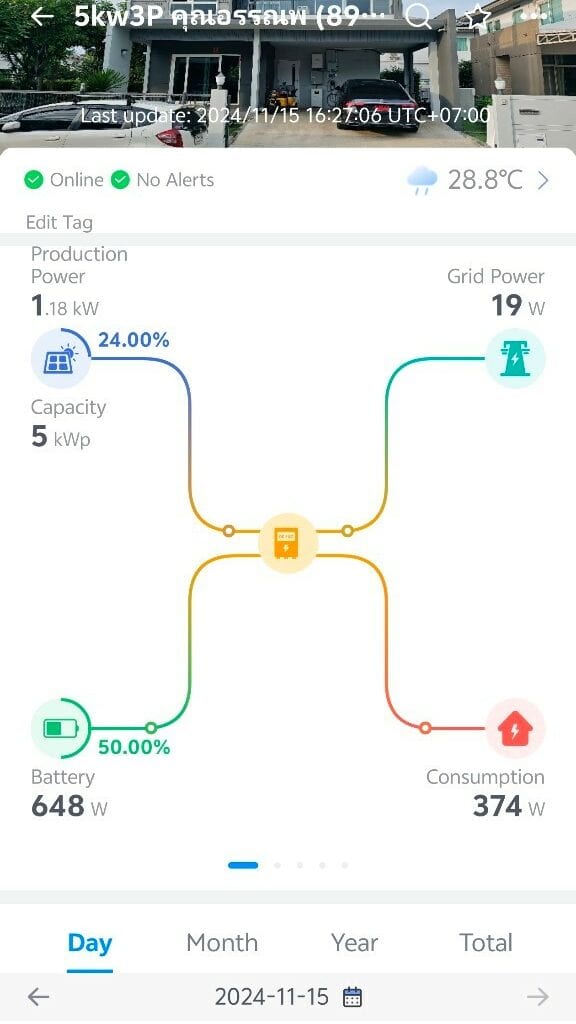This screenshot has width=576, height=1024.
Task: Tap the red house consumption icon
Action: pos(515,728)
